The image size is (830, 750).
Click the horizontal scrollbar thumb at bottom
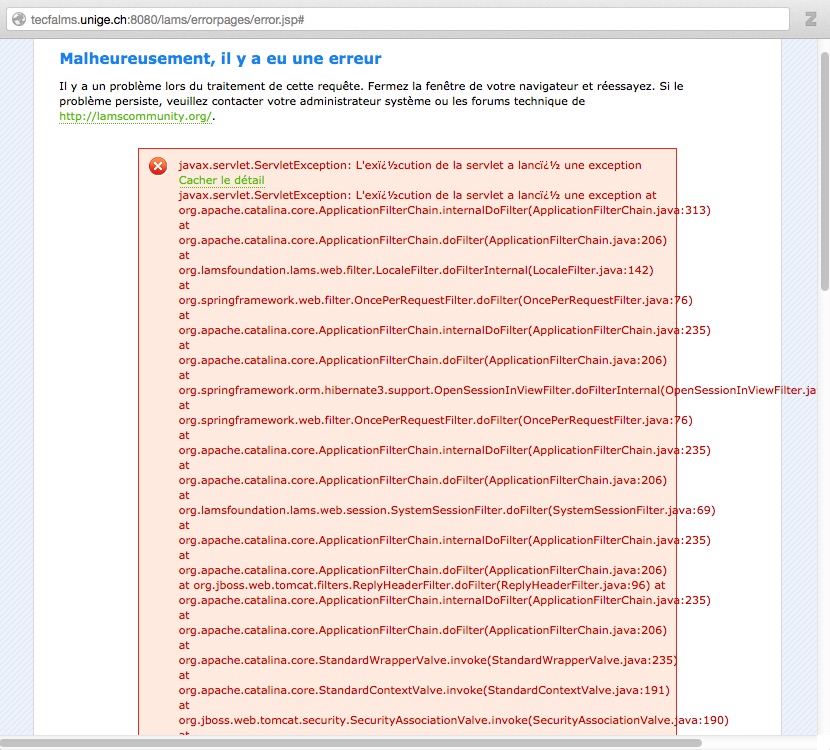(351, 743)
